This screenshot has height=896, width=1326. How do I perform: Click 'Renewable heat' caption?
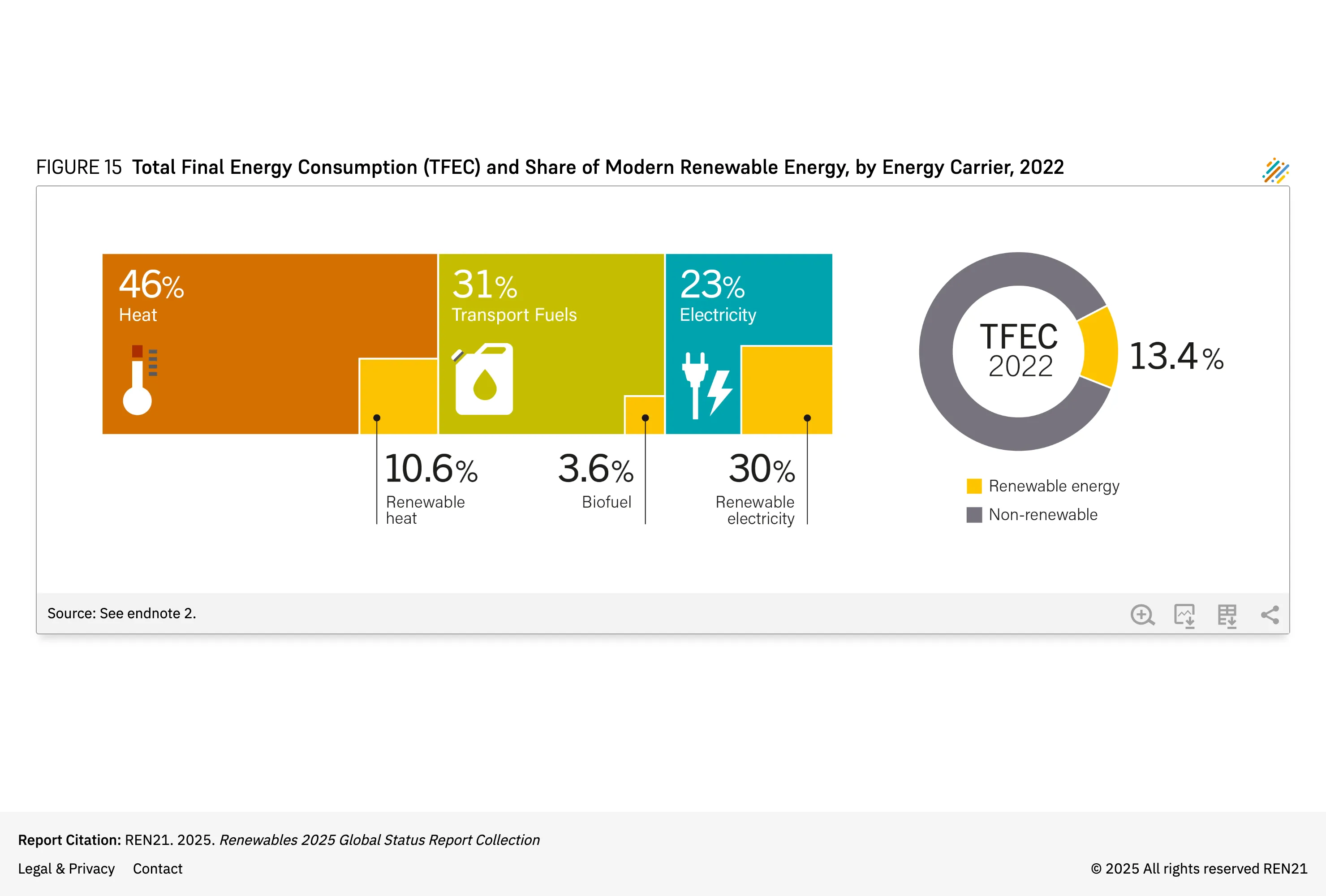[x=425, y=510]
